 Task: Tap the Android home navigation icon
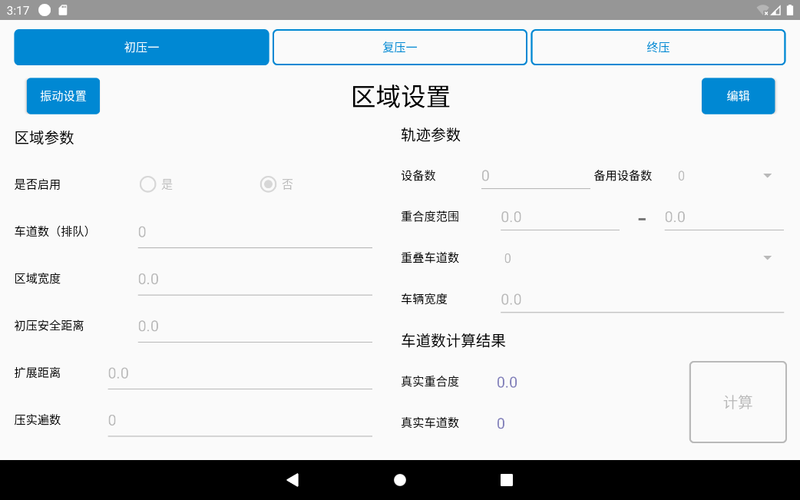point(400,480)
